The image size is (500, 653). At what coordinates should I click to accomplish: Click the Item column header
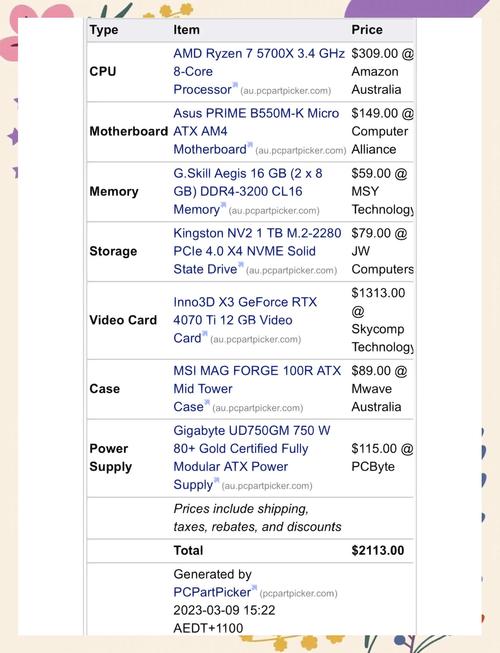(x=187, y=30)
